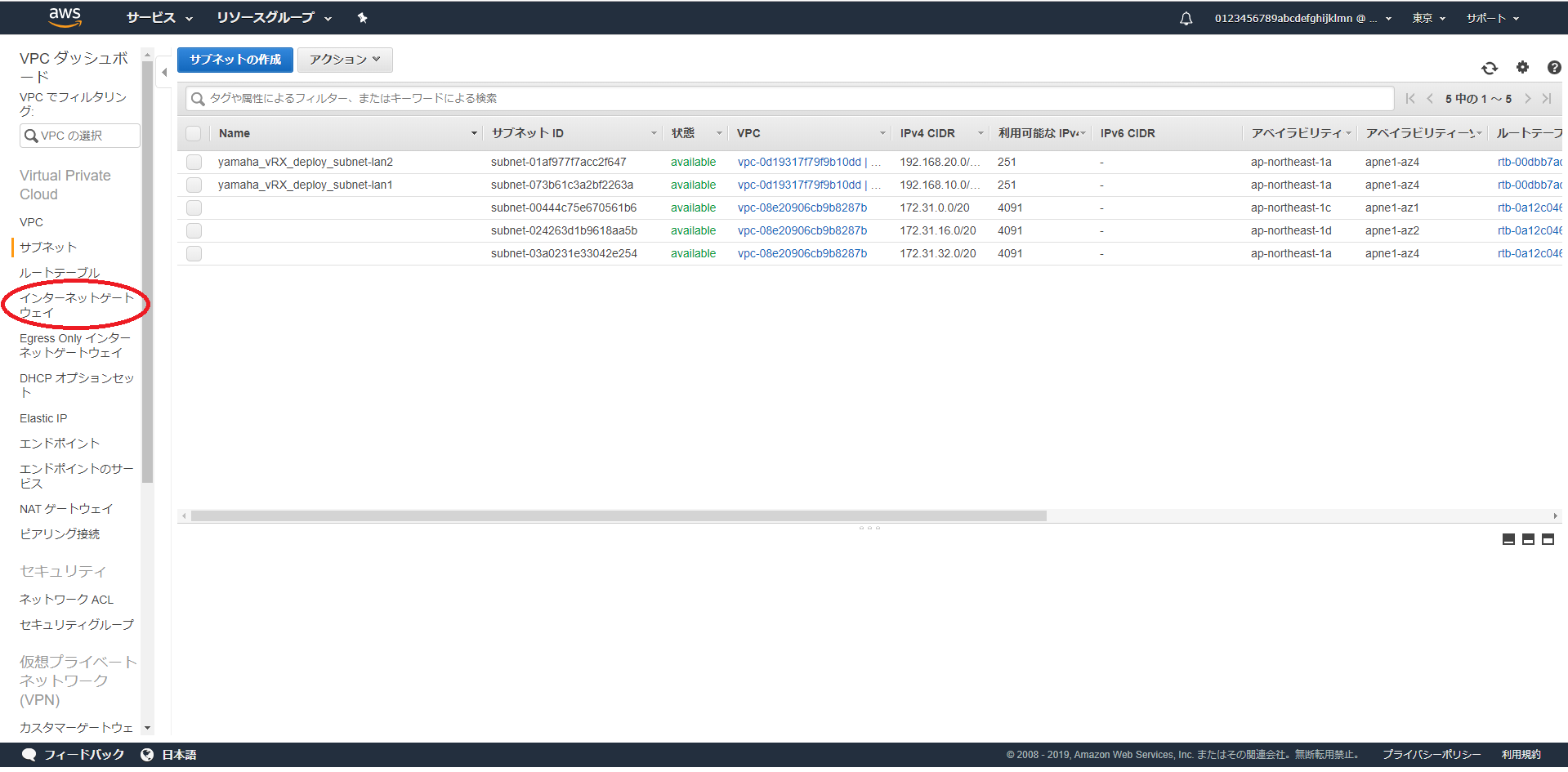Open the notifications bell icon
The height and width of the screenshot is (772, 1568).
click(1186, 18)
